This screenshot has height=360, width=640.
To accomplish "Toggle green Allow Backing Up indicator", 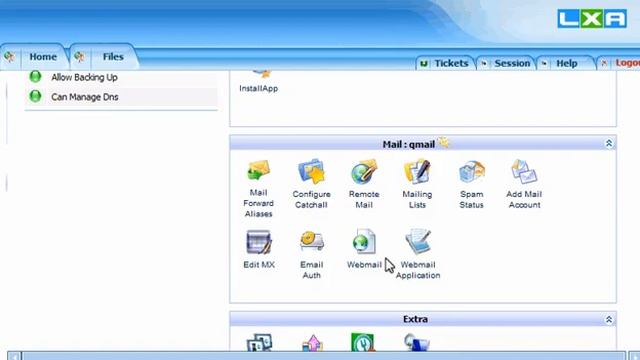I will [36, 76].
